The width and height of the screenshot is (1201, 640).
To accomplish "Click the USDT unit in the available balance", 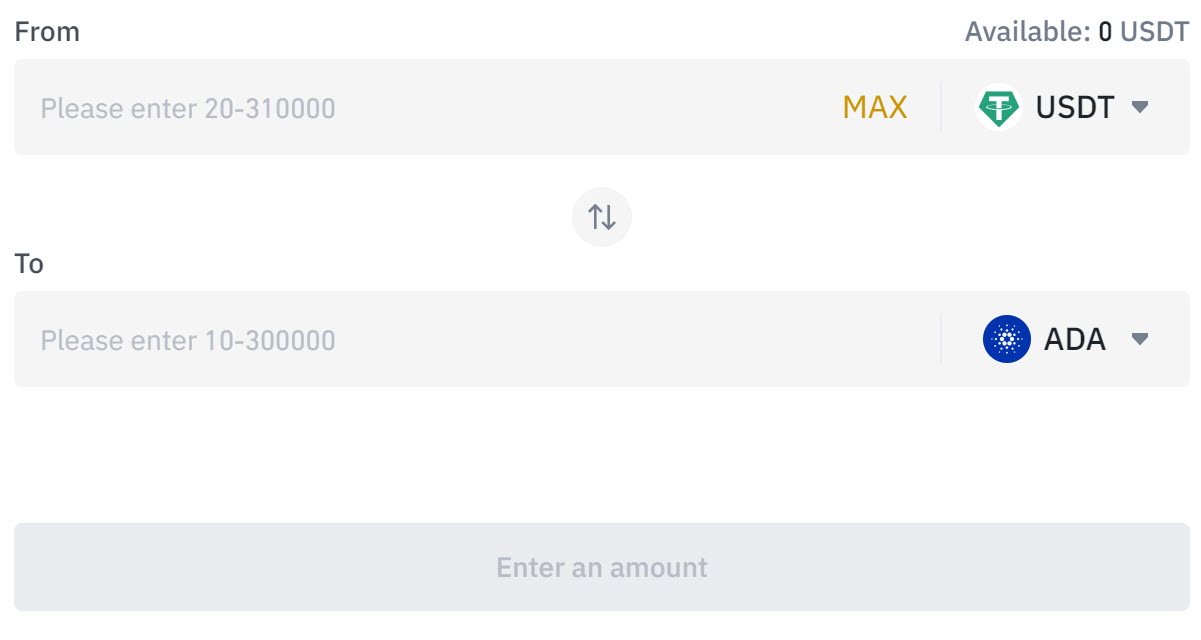I will (x=1154, y=32).
